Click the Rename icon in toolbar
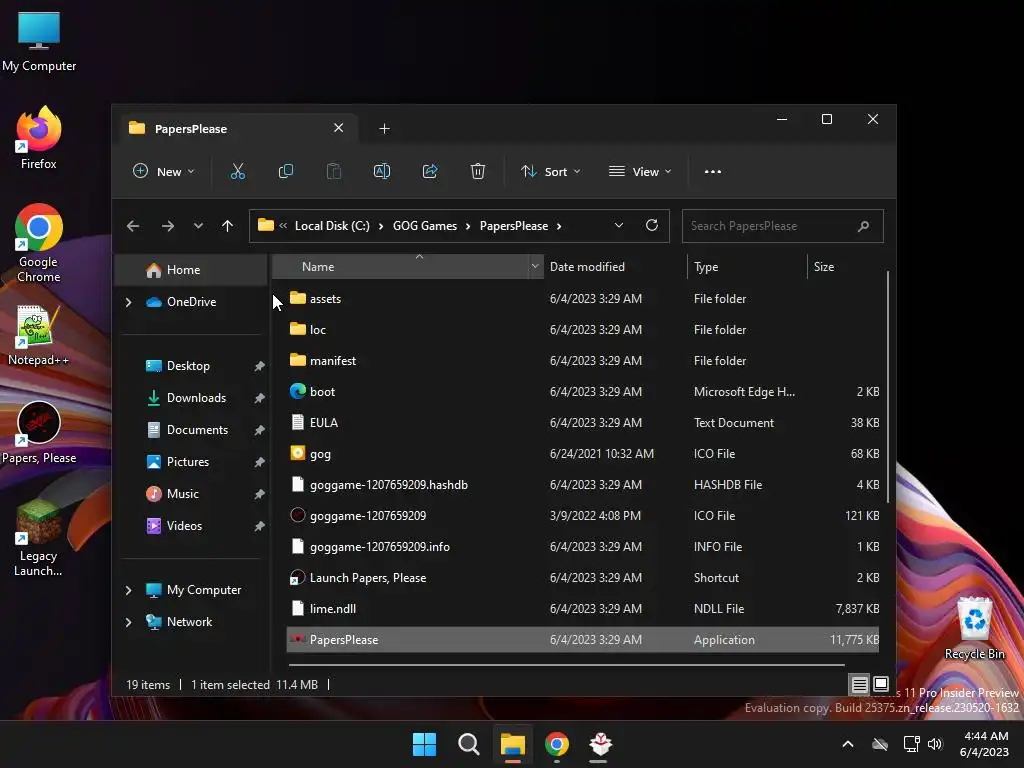Screen dimensions: 1024x768 (x=382, y=172)
